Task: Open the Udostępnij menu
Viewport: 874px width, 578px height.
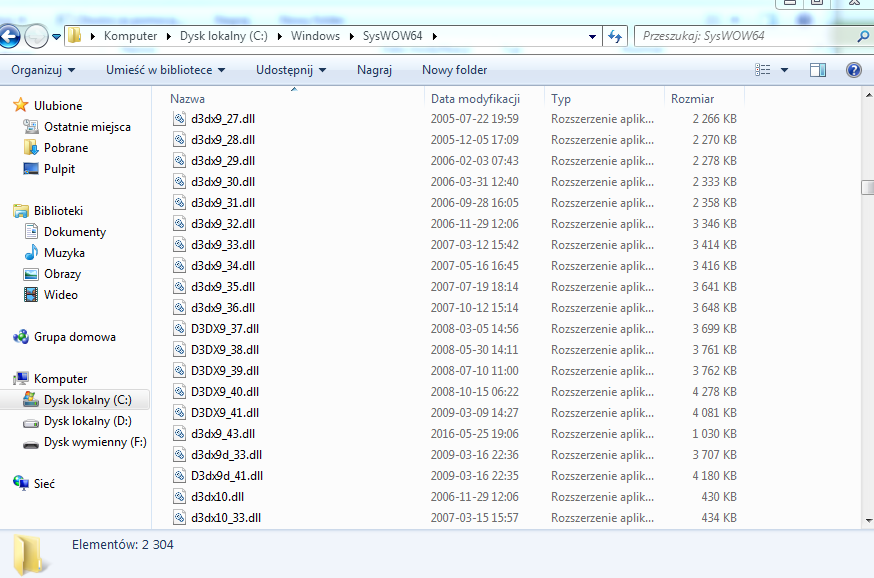Action: pos(291,70)
